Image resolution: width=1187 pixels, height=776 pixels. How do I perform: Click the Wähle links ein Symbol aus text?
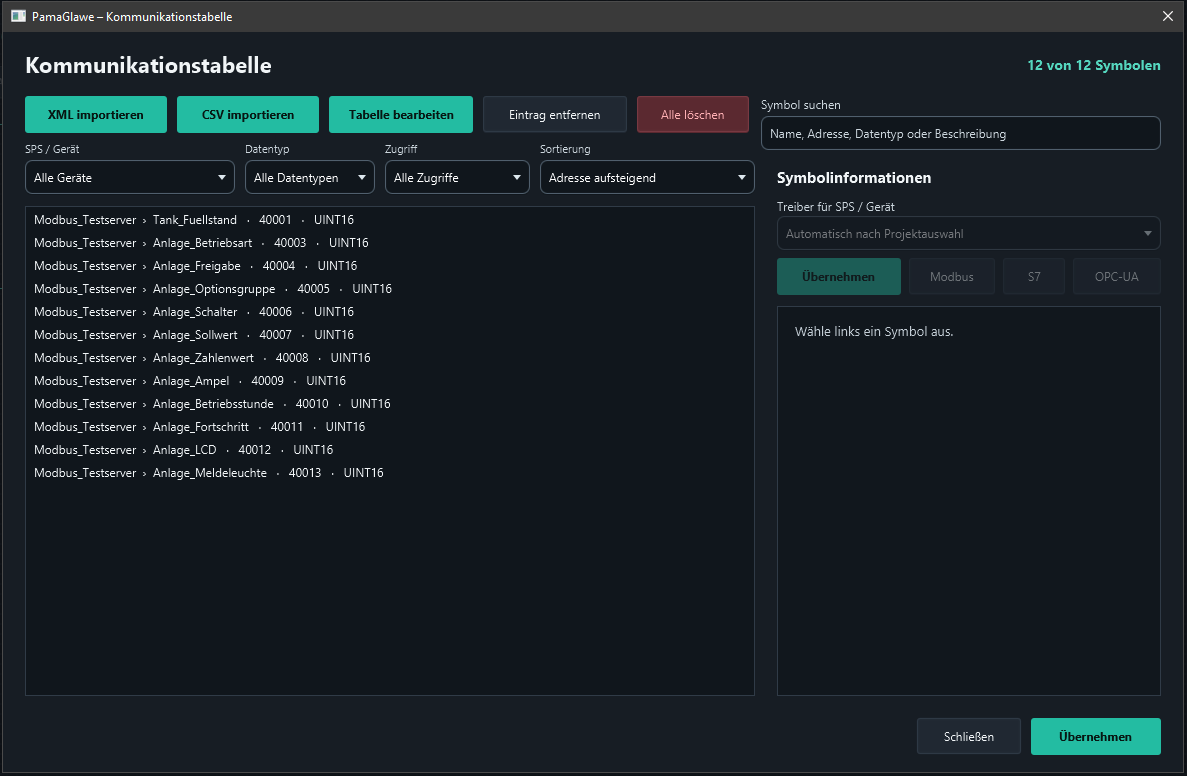pos(874,332)
